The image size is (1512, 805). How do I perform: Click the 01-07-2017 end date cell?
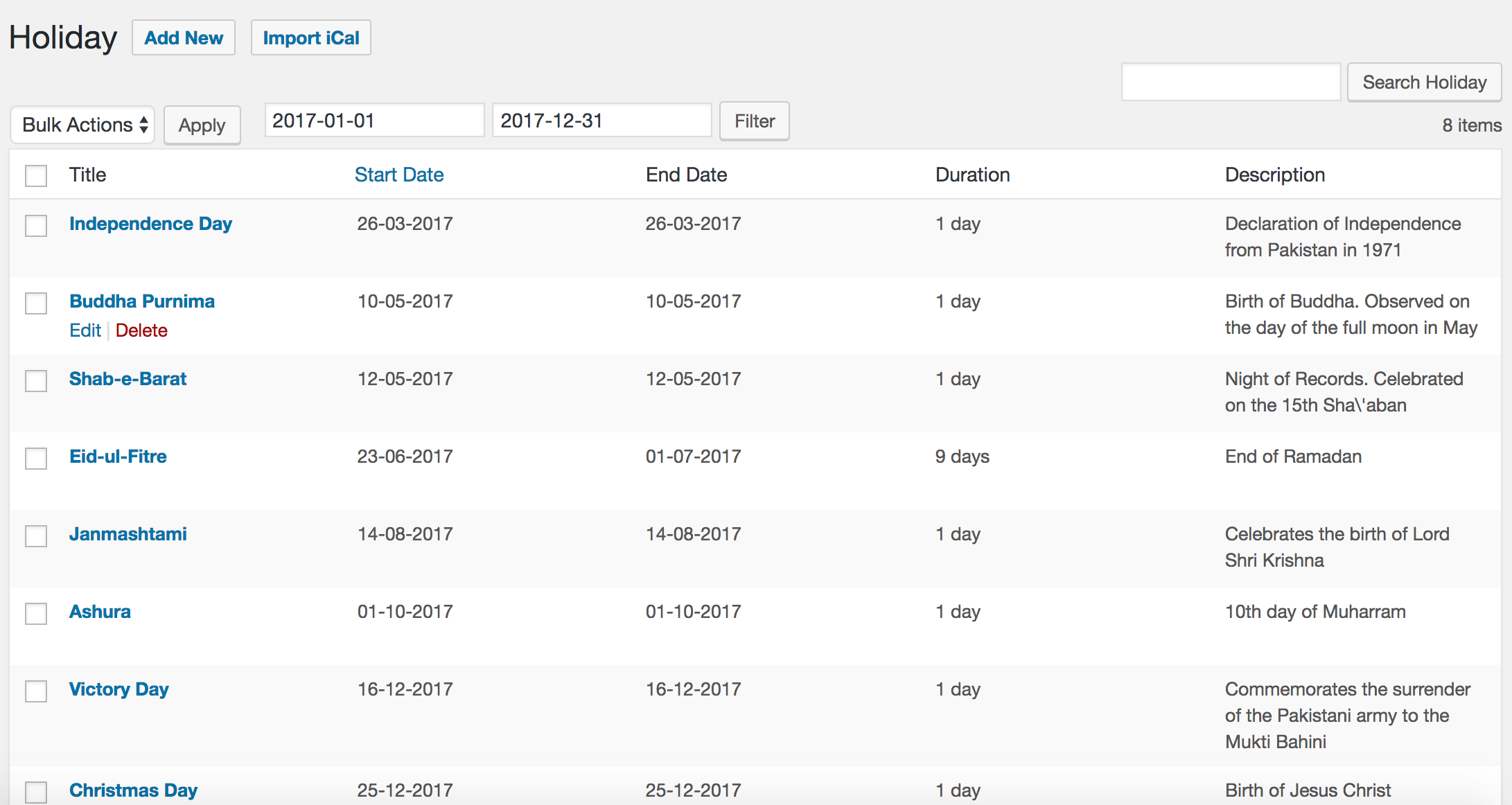693,457
